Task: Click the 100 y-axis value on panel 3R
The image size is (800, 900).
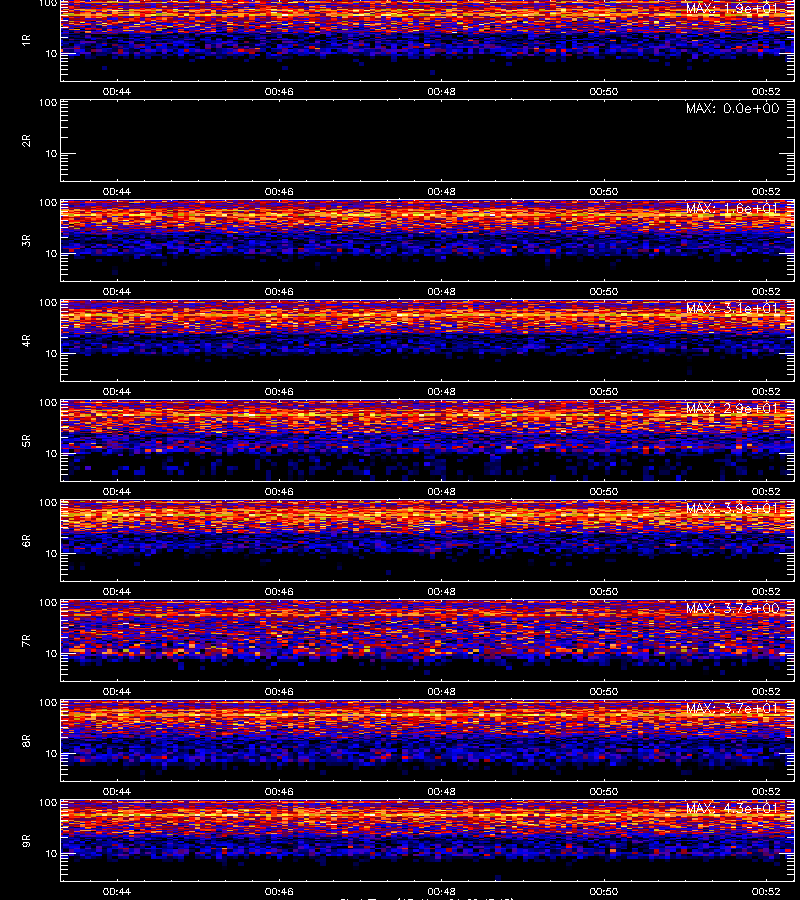Action: 48,203
